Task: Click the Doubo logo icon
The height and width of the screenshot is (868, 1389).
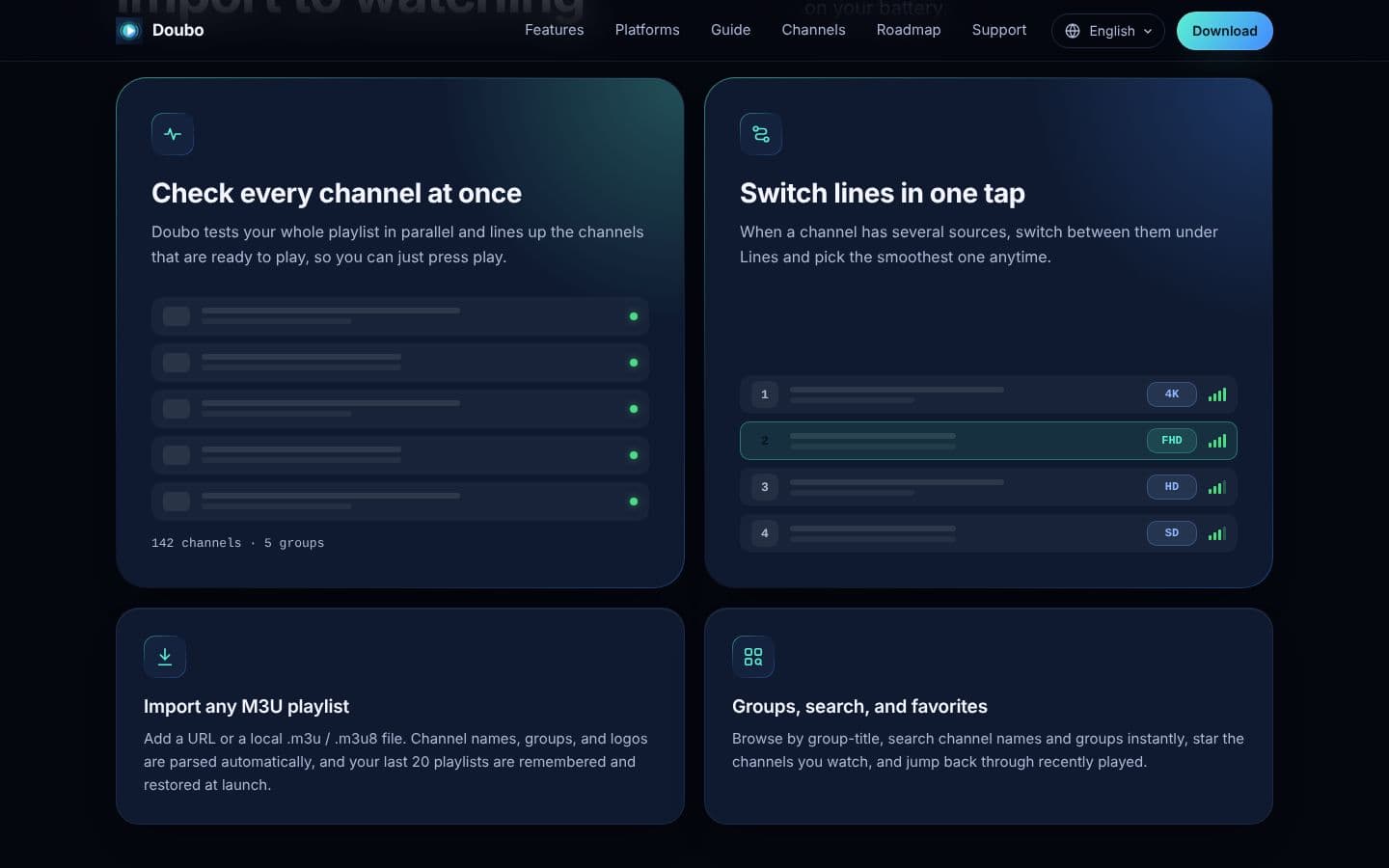Action: 129,31
